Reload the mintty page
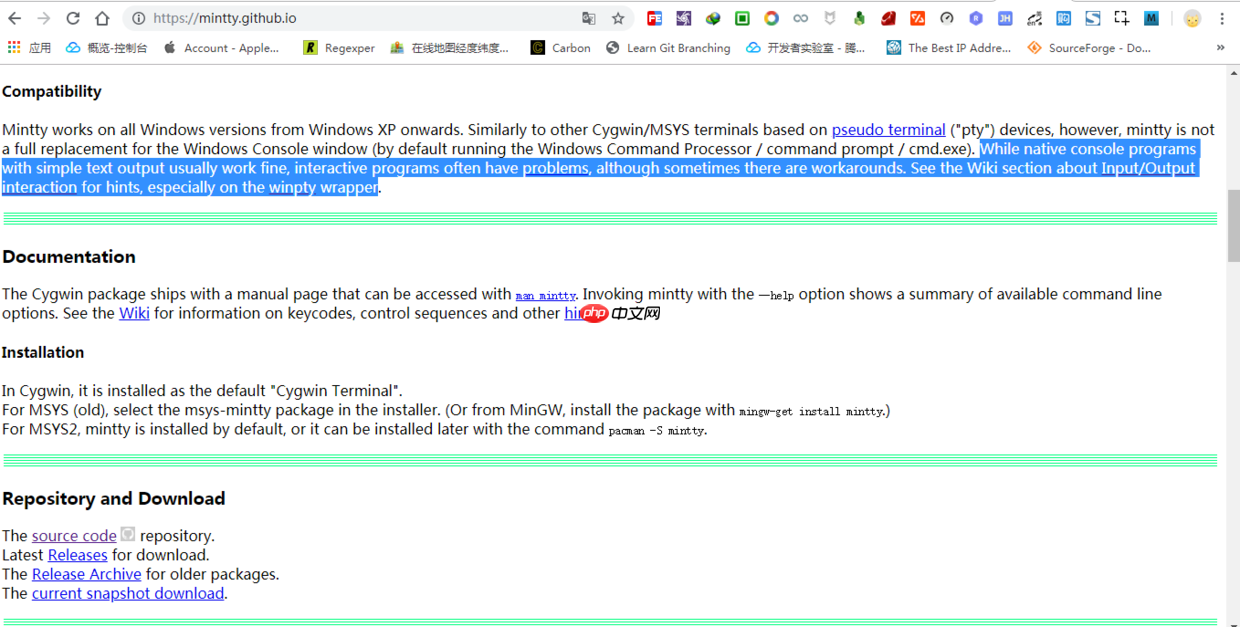 [73, 18]
